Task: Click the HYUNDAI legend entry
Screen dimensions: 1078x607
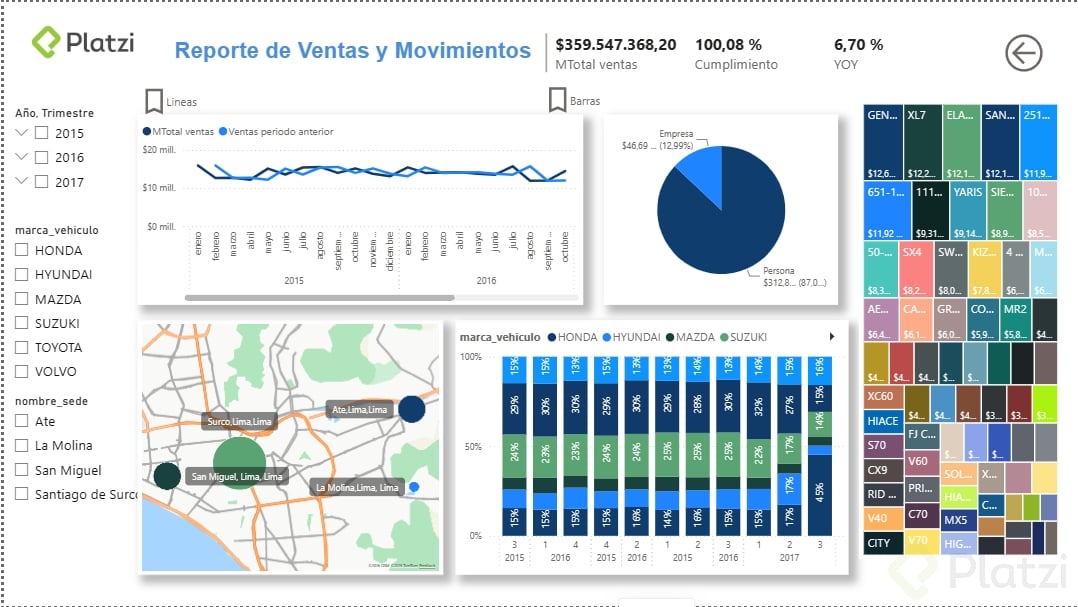Action: [x=631, y=337]
